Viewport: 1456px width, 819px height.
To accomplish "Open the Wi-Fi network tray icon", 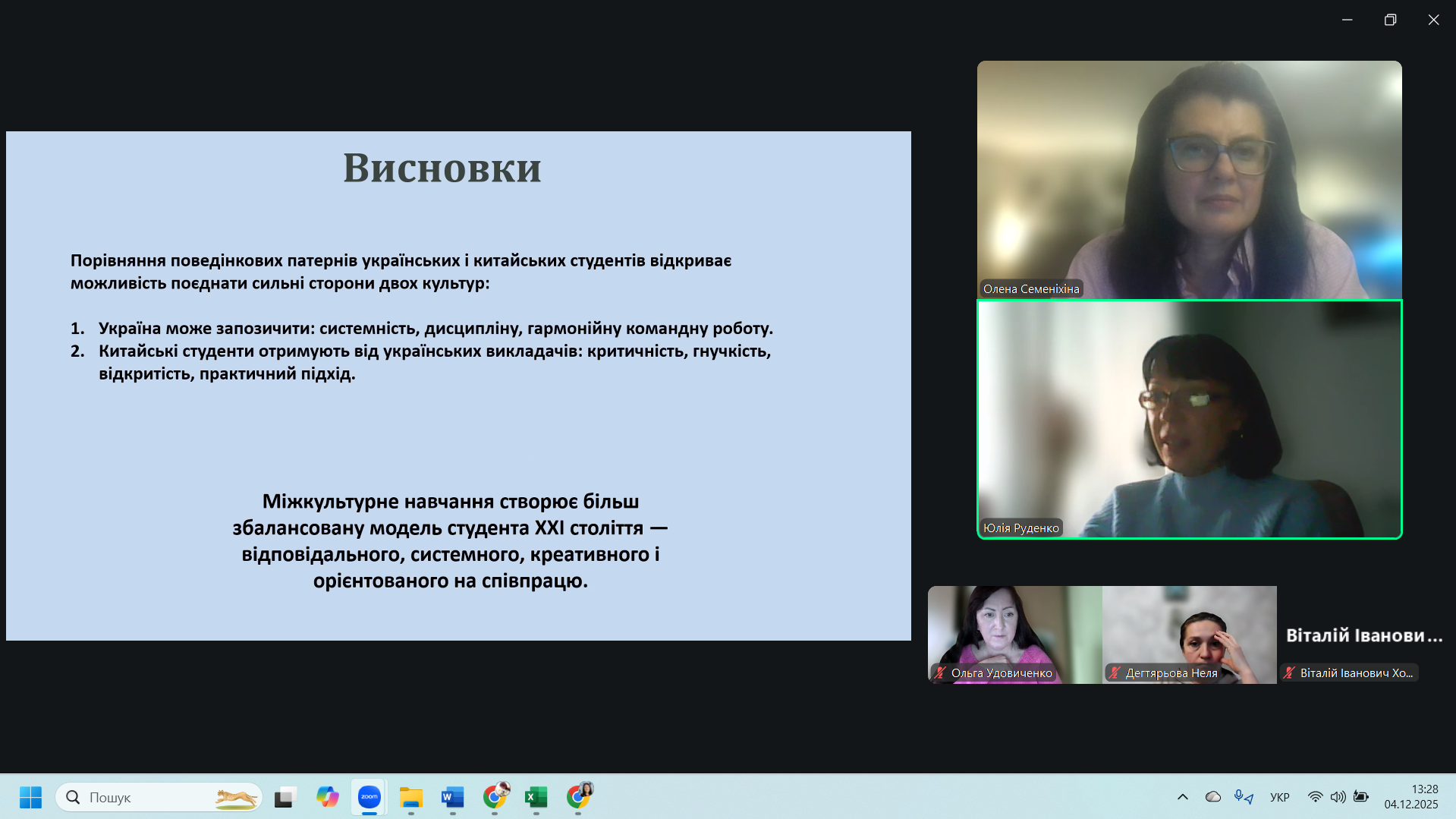I will click(1315, 797).
